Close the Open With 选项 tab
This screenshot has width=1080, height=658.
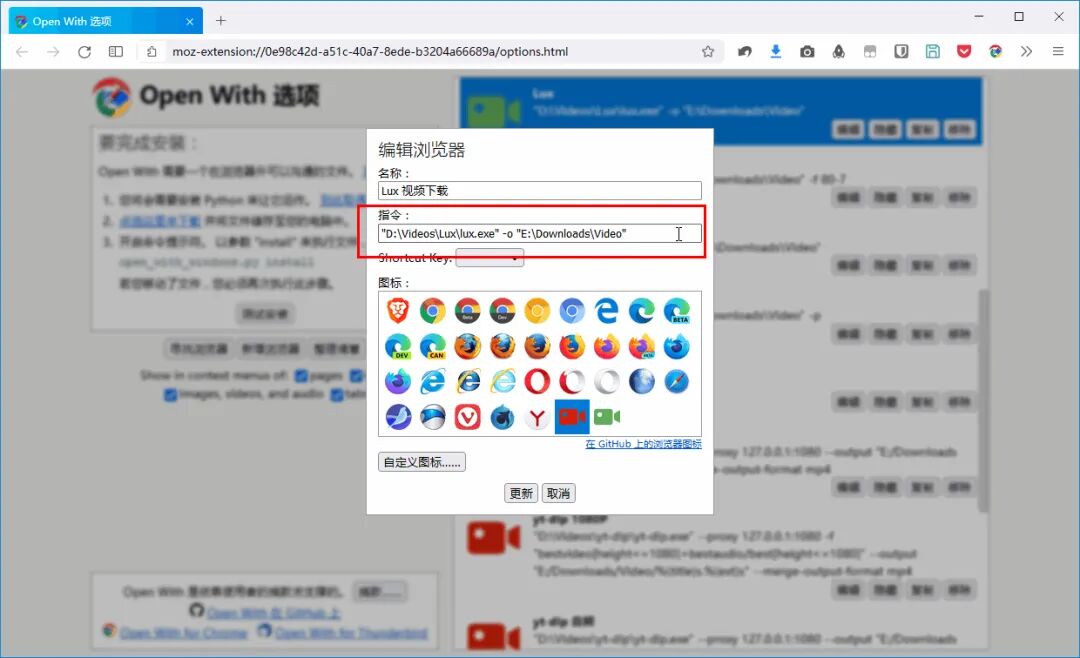click(x=189, y=21)
